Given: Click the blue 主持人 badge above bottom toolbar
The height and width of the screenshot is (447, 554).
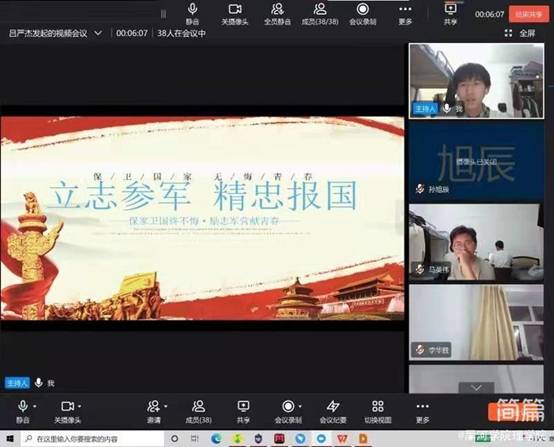Looking at the screenshot, I should (17, 383).
